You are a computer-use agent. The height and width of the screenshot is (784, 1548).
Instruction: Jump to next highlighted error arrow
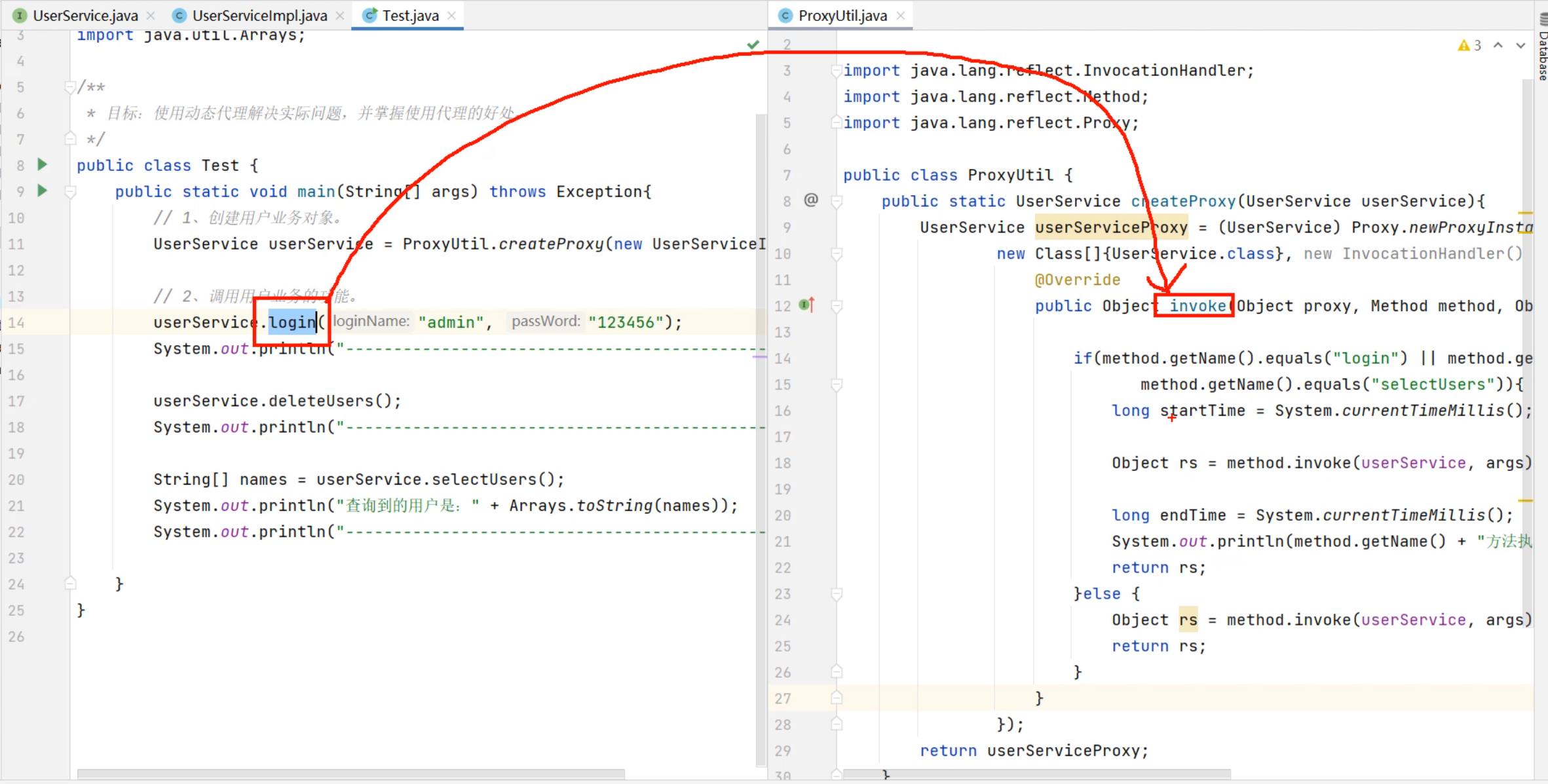point(1520,45)
